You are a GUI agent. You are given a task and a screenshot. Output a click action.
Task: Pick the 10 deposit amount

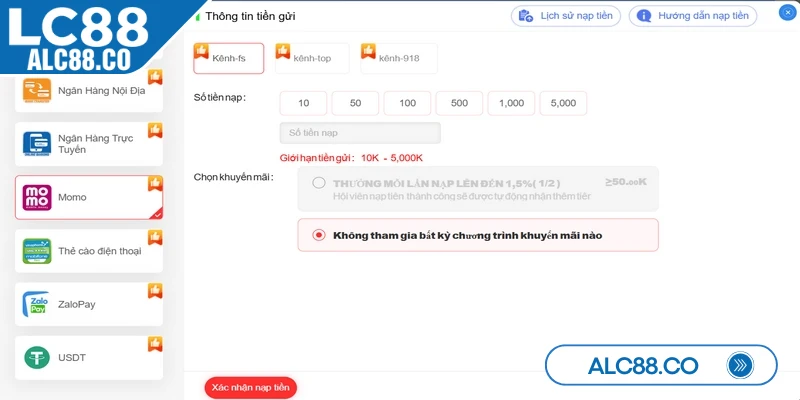tap(303, 103)
